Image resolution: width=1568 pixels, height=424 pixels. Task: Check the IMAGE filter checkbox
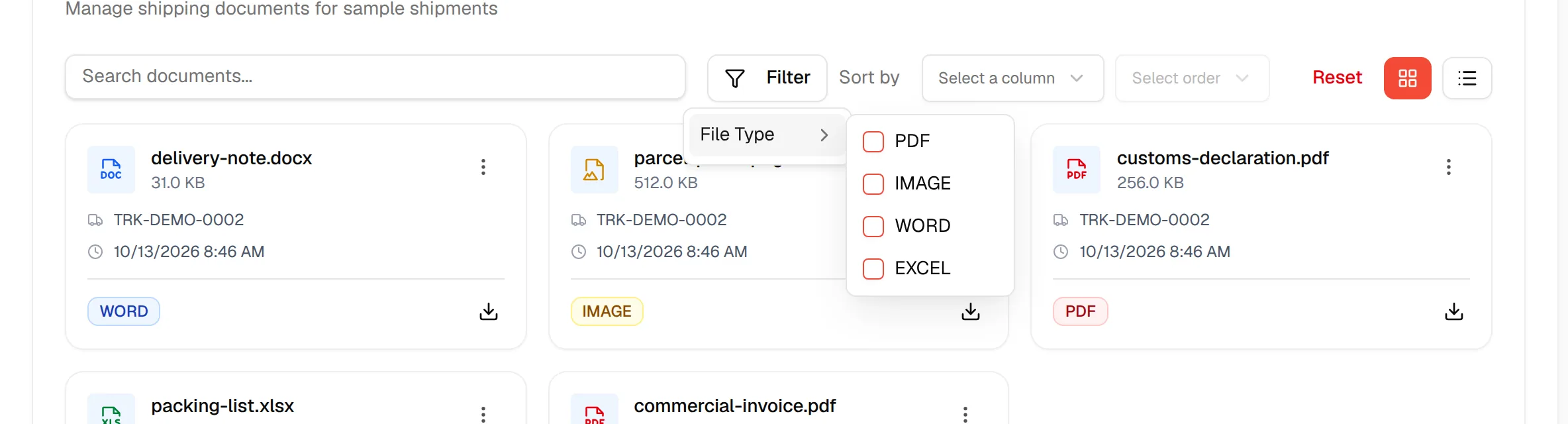pos(873,184)
